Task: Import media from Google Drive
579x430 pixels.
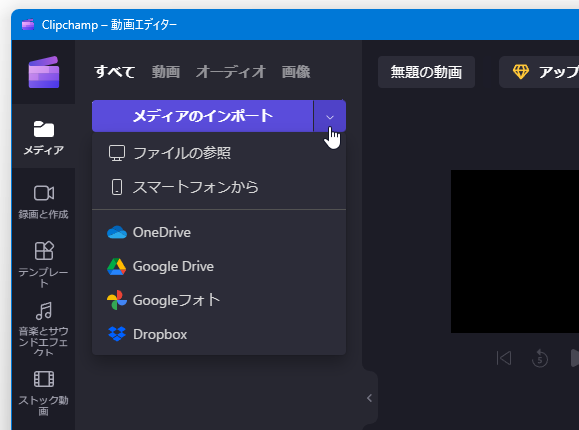Action: tap(219, 266)
